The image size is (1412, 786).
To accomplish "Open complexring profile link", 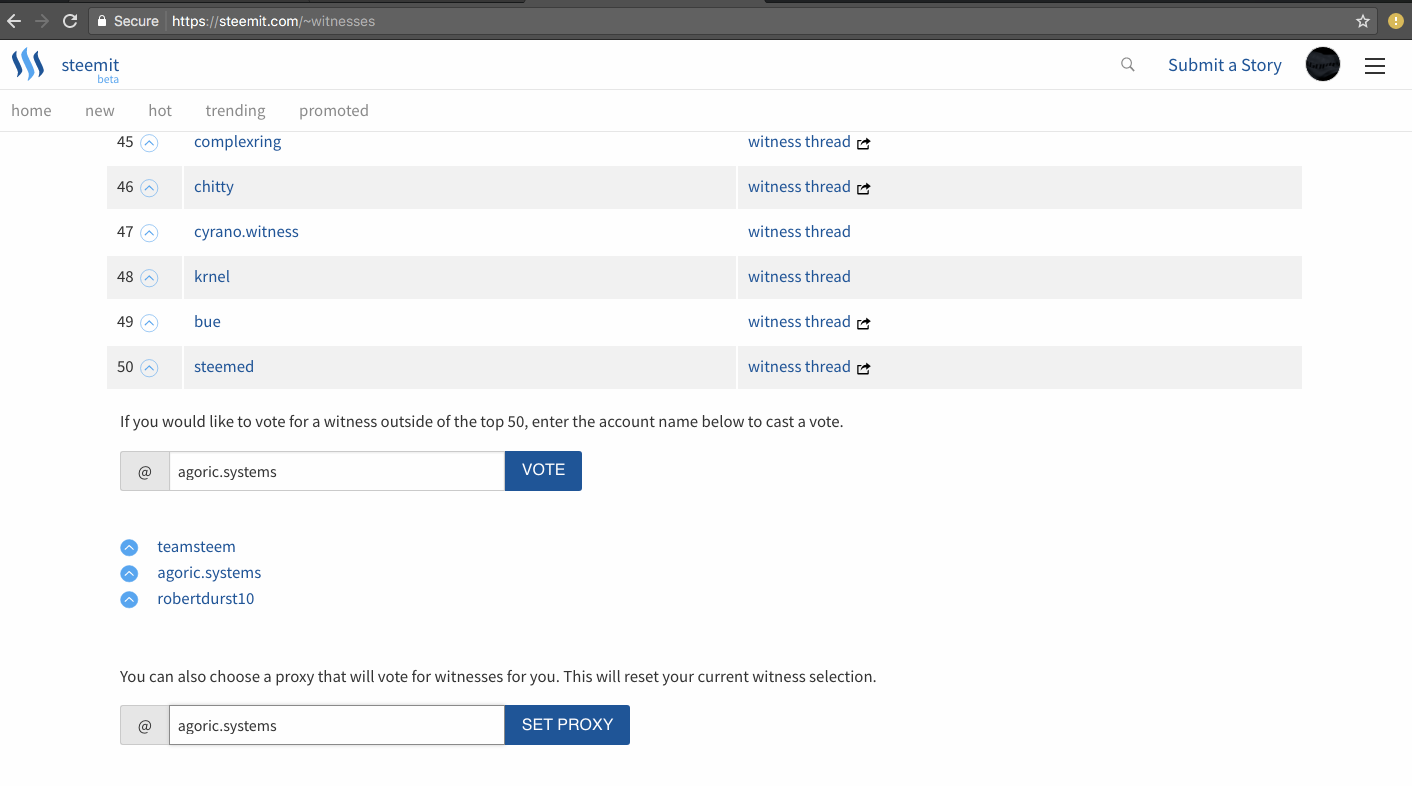I will tap(238, 141).
